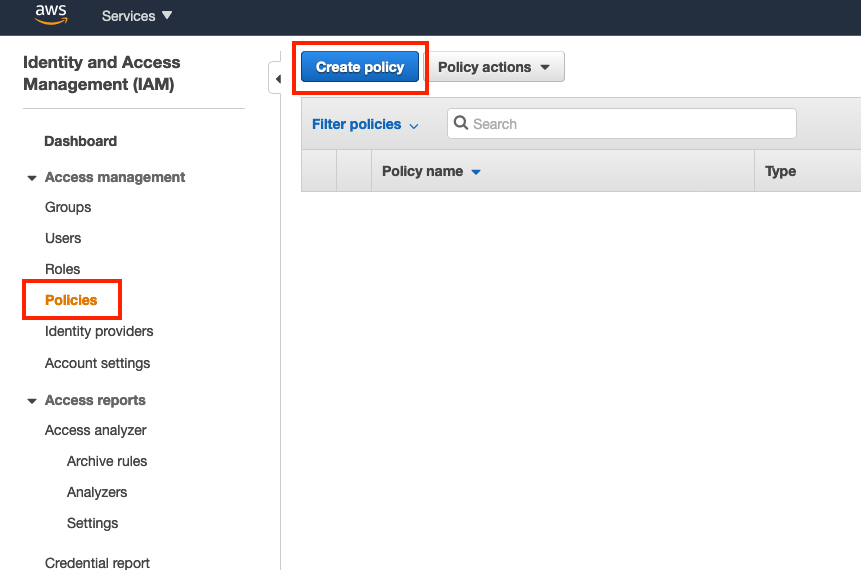Go to Users

tap(63, 238)
